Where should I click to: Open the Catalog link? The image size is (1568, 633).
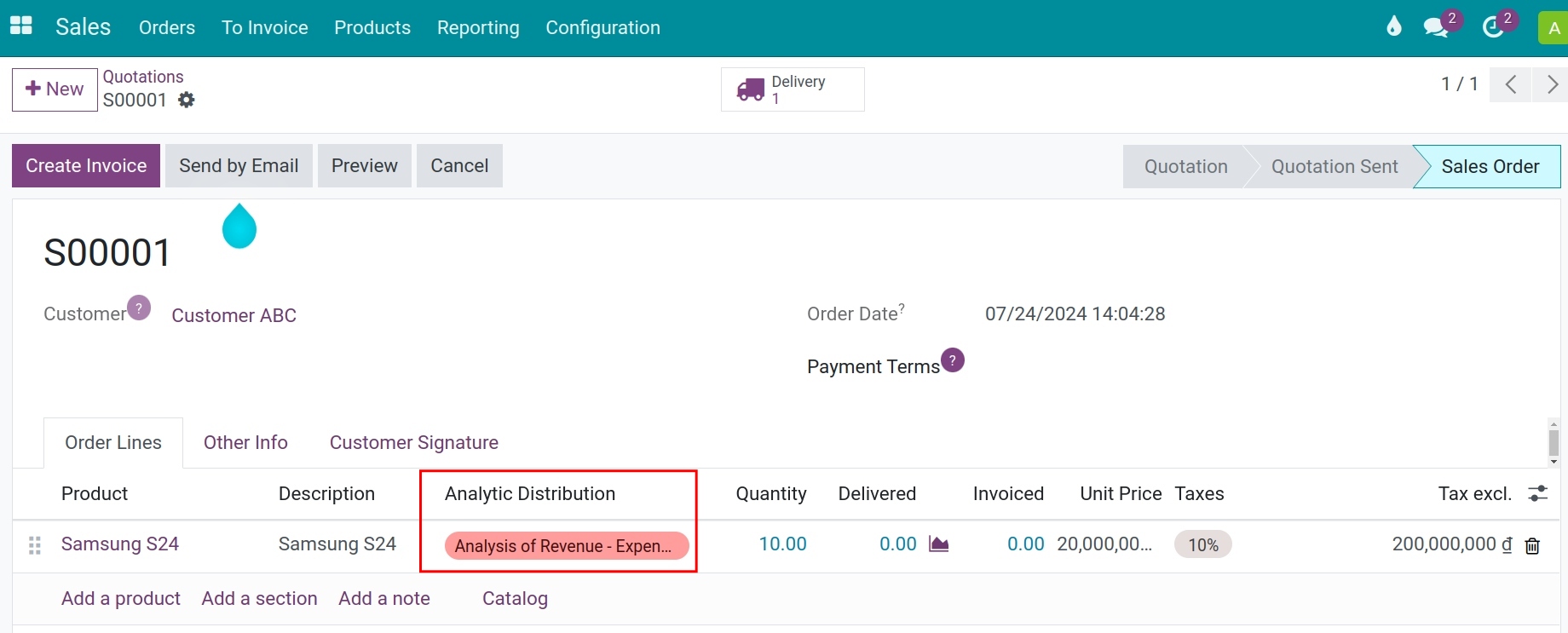point(515,598)
